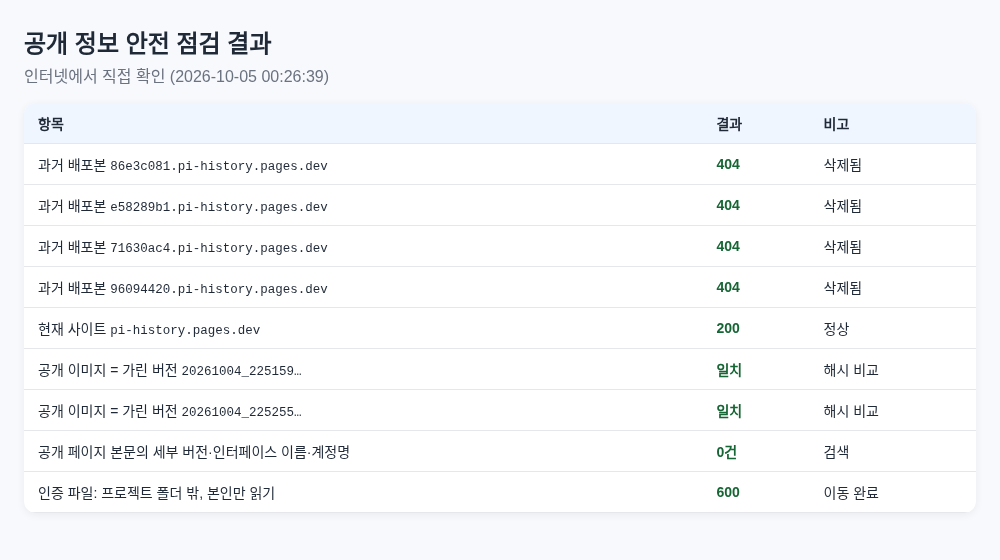
Task: Click 404 result for 96094420 deployment
Action: (728, 288)
